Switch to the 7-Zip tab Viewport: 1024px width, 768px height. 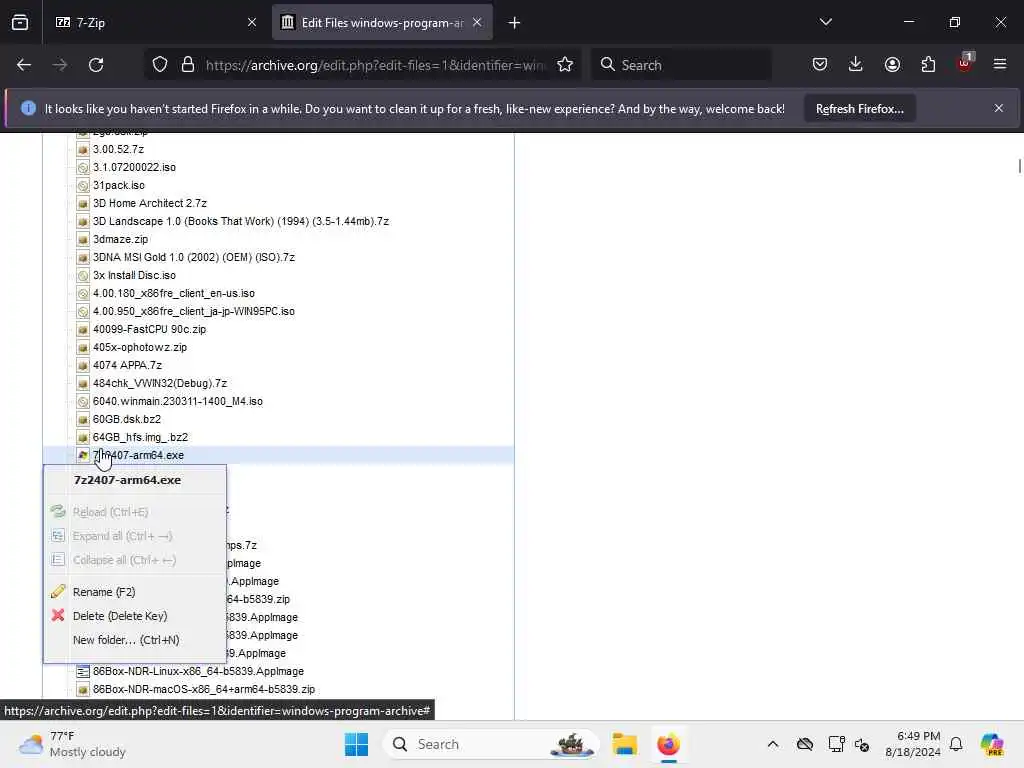click(x=155, y=23)
